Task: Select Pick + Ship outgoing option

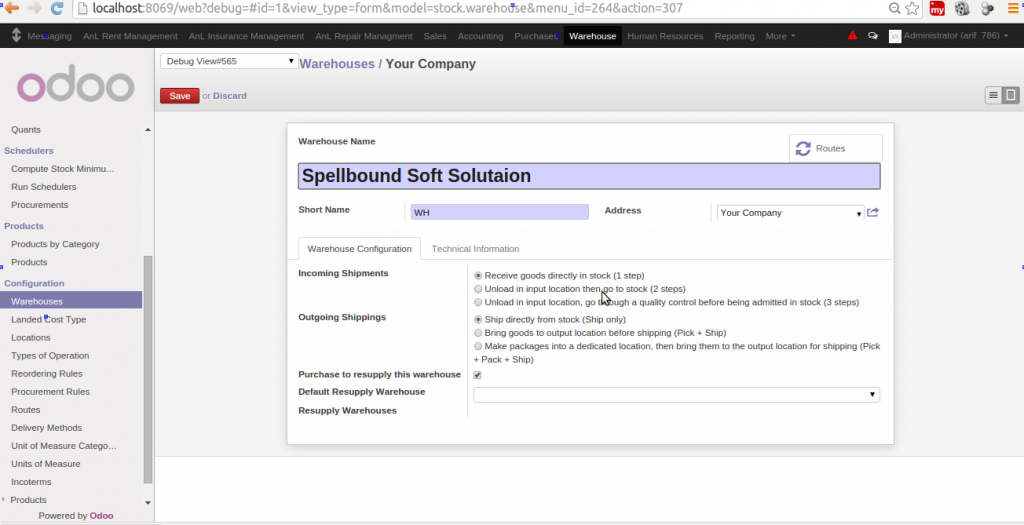Action: coord(478,332)
